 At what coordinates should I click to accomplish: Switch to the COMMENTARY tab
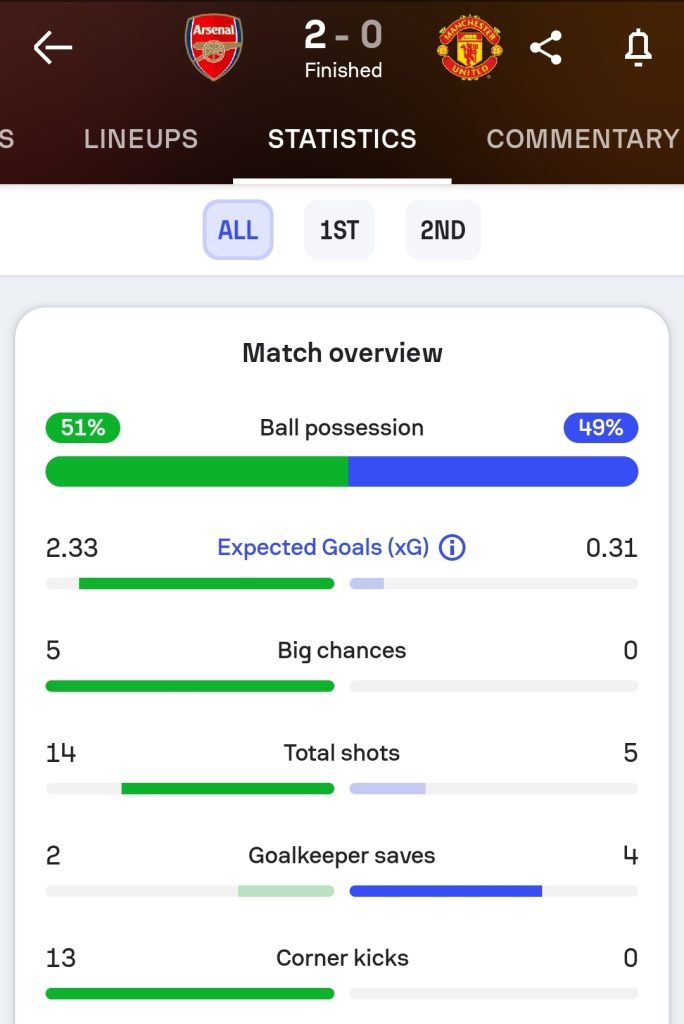point(583,139)
